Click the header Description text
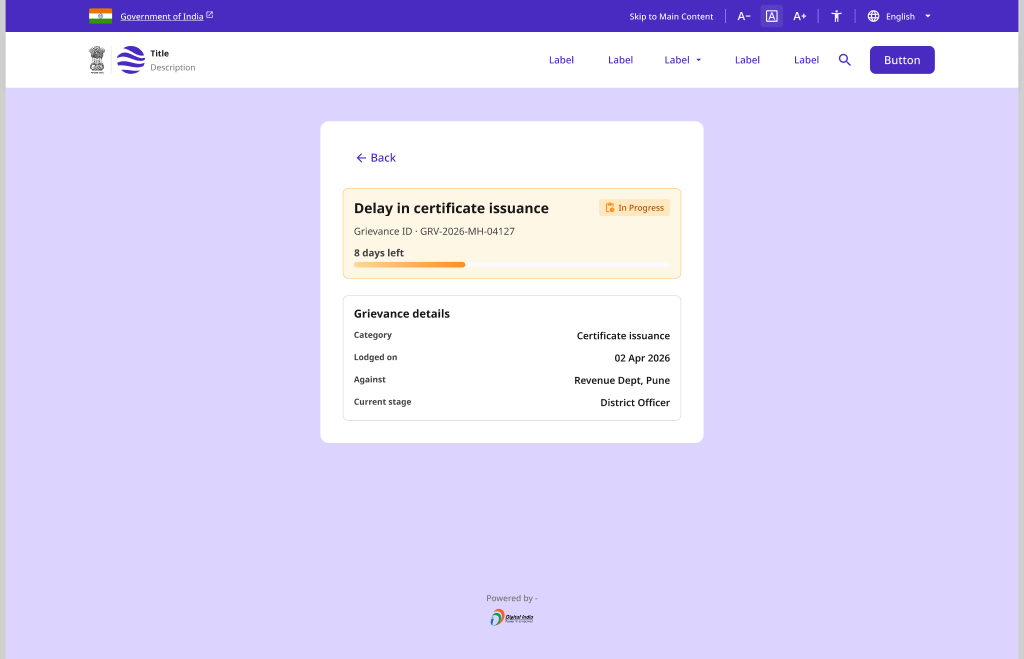 point(172,67)
